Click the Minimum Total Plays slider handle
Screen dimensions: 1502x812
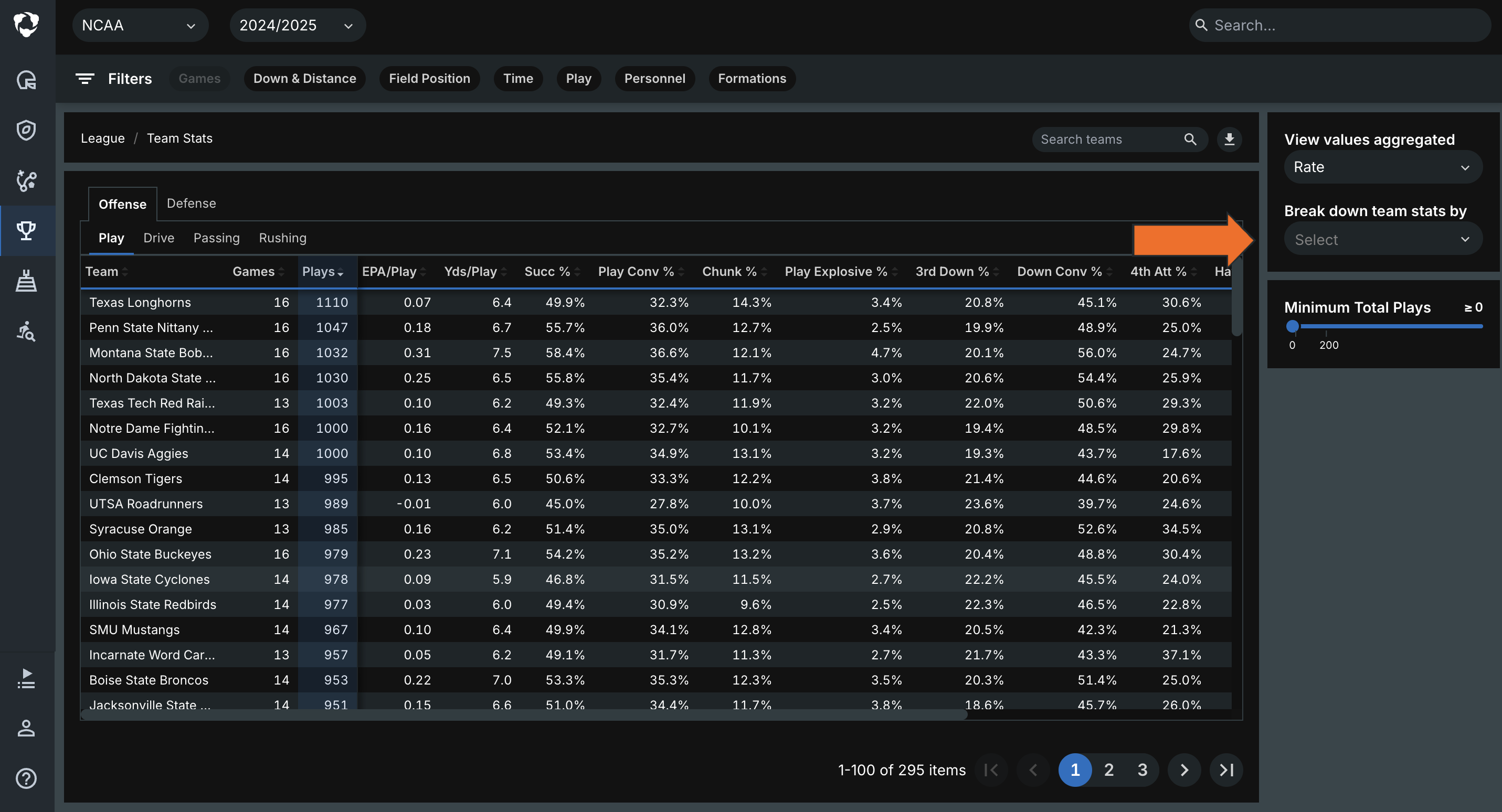pyautogui.click(x=1293, y=326)
